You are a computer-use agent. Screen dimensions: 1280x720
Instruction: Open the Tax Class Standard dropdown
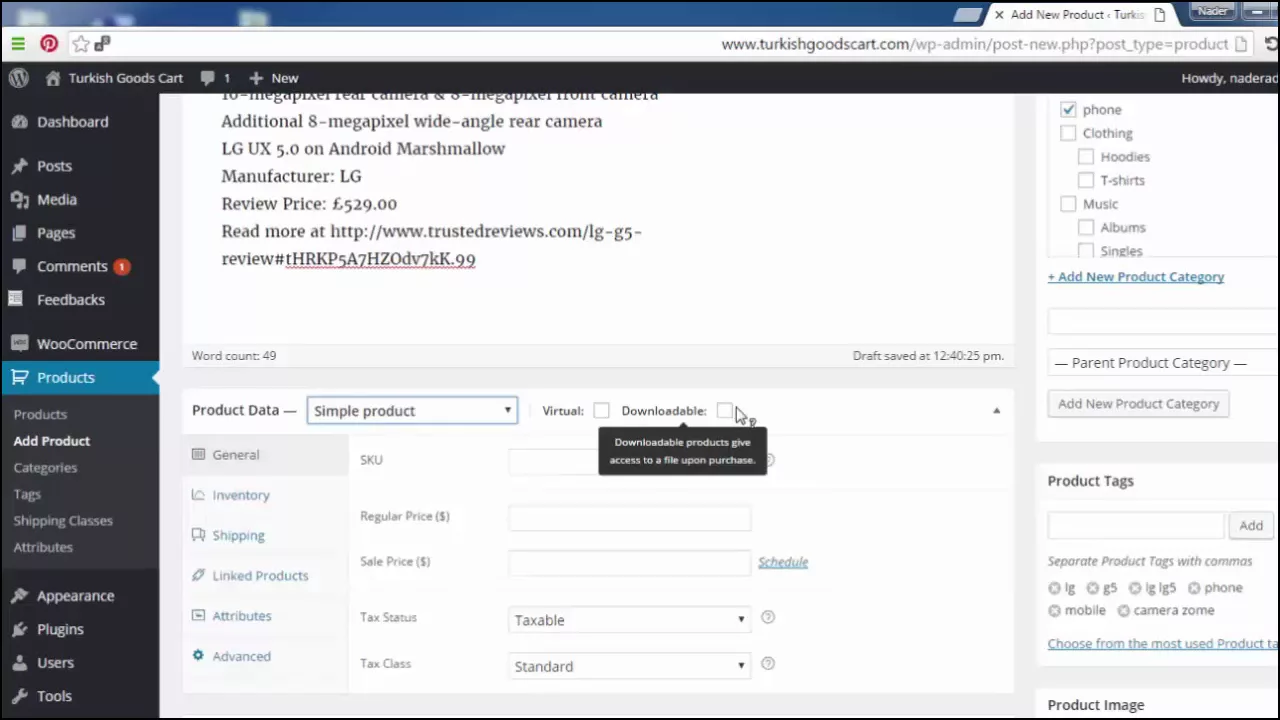pos(629,666)
